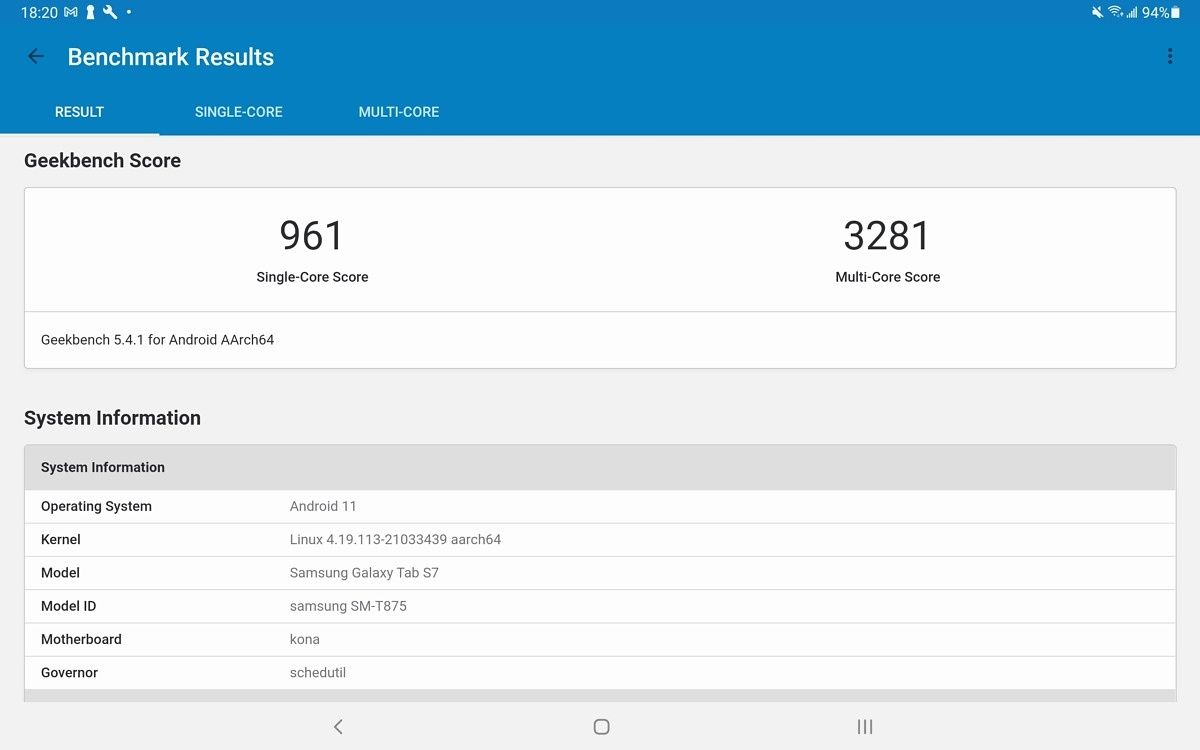The height and width of the screenshot is (750, 1200).
Task: Tap the Model row label
Action: [x=60, y=573]
